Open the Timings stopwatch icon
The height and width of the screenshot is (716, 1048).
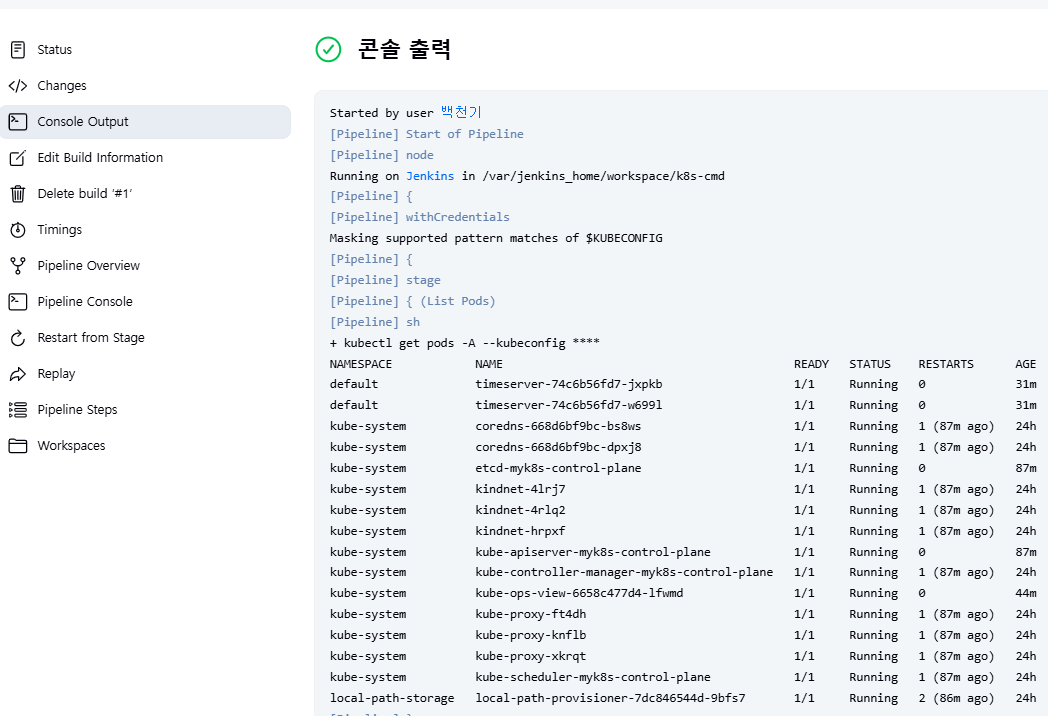[x=18, y=230]
